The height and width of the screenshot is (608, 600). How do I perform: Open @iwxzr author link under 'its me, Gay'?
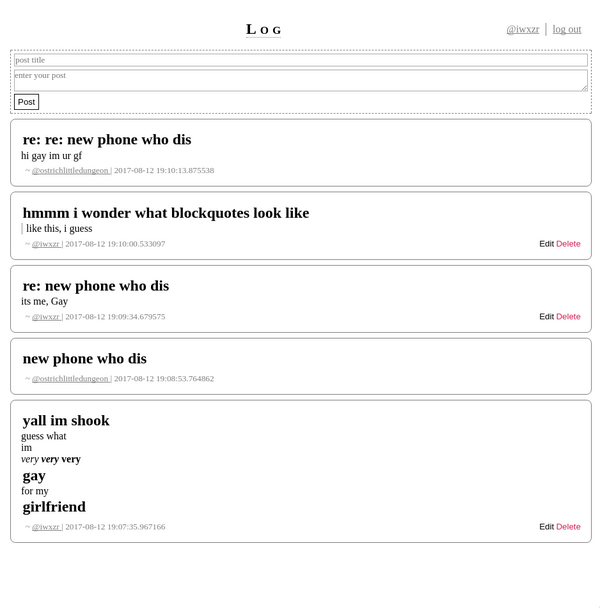pyautogui.click(x=46, y=317)
